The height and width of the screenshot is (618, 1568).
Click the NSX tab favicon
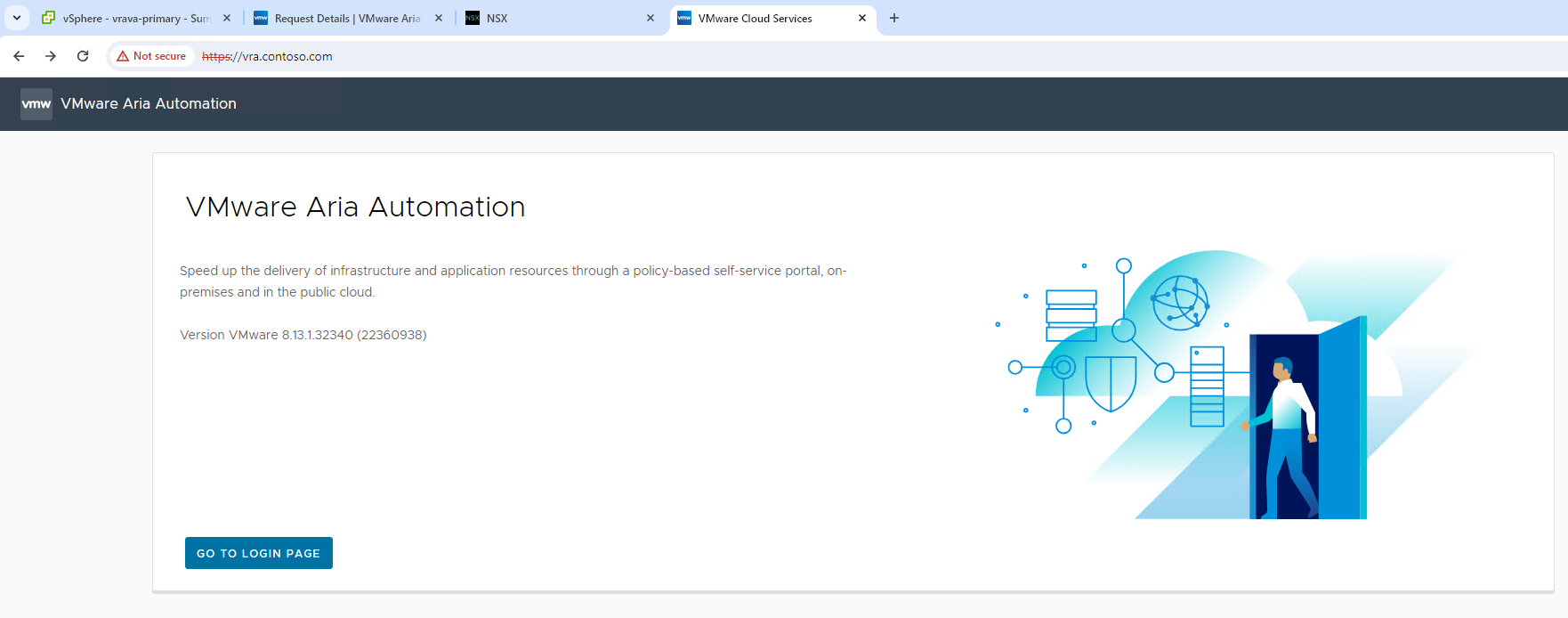473,18
